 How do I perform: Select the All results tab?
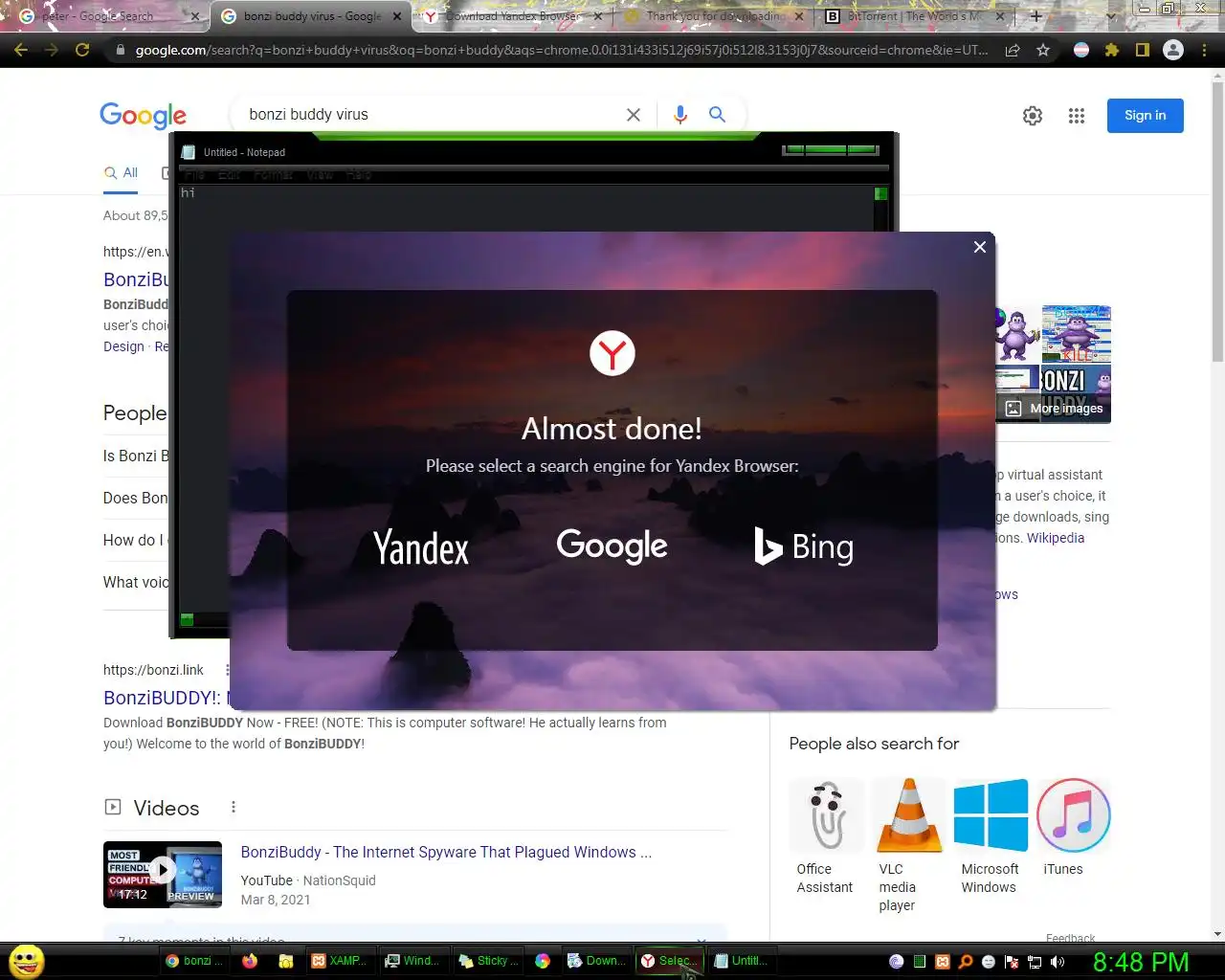(121, 173)
